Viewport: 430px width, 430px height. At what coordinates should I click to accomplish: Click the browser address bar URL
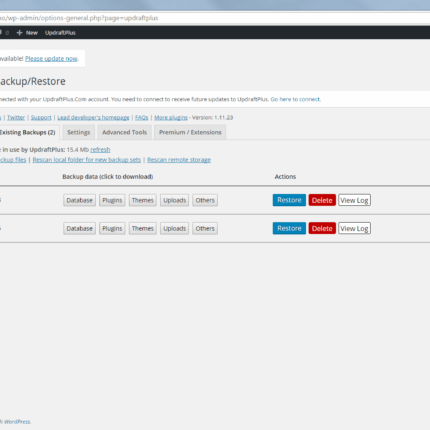[x=80, y=18]
